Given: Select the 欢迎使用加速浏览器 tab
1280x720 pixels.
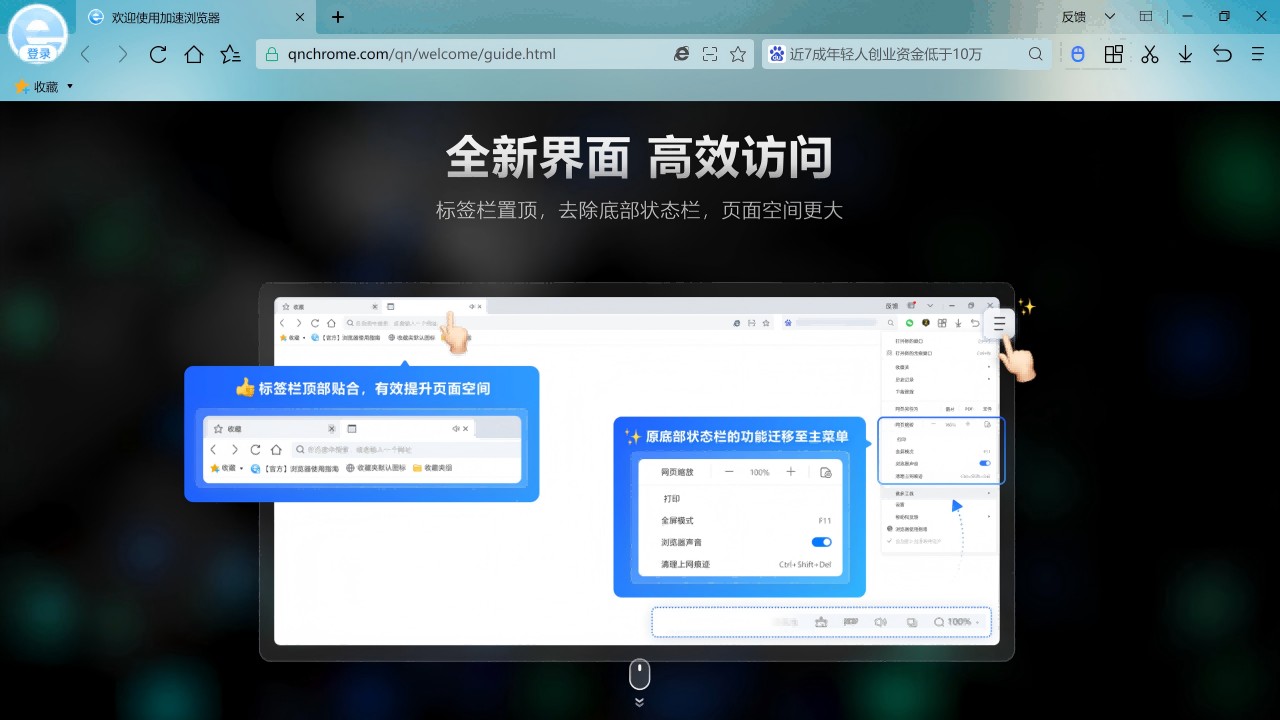Looking at the screenshot, I should 195,17.
